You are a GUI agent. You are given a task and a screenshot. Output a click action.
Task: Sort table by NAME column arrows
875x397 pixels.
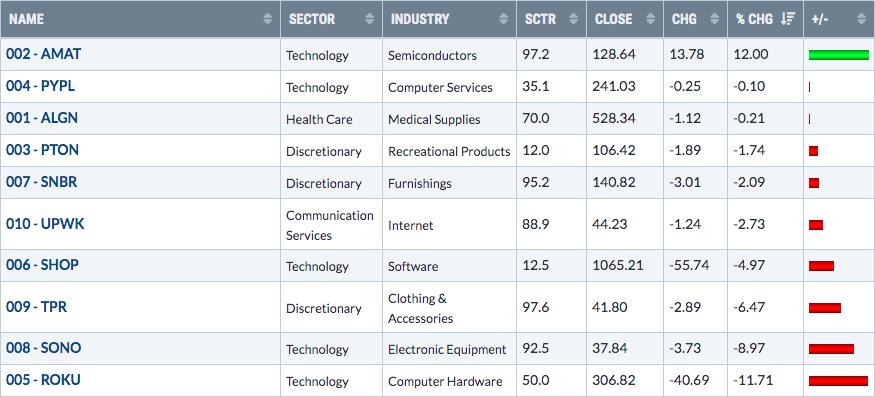pyautogui.click(x=268, y=19)
